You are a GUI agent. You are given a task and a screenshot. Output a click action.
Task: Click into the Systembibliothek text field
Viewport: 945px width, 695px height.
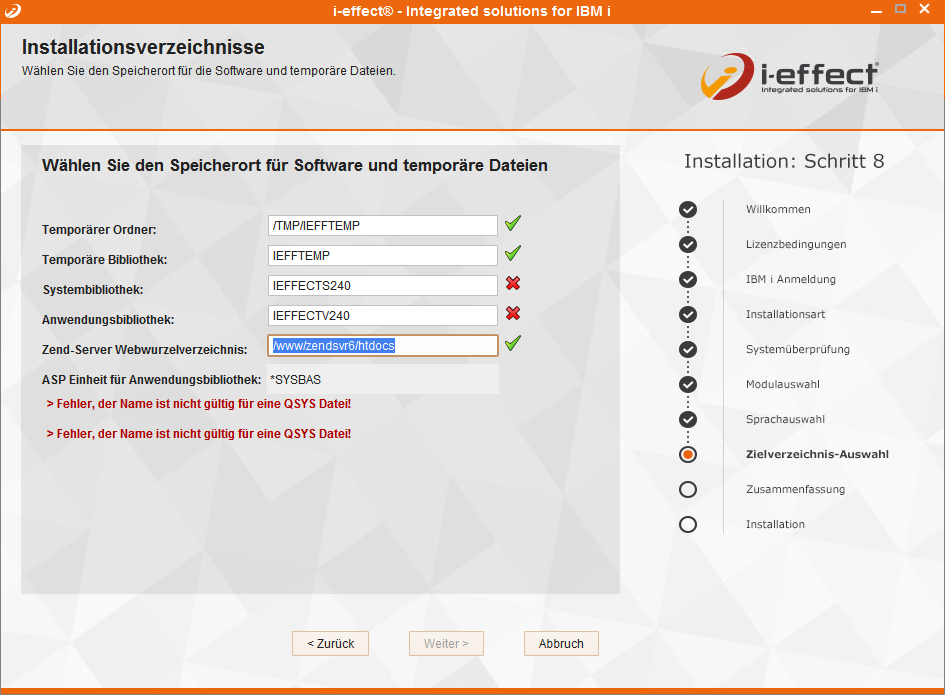pyautogui.click(x=383, y=286)
